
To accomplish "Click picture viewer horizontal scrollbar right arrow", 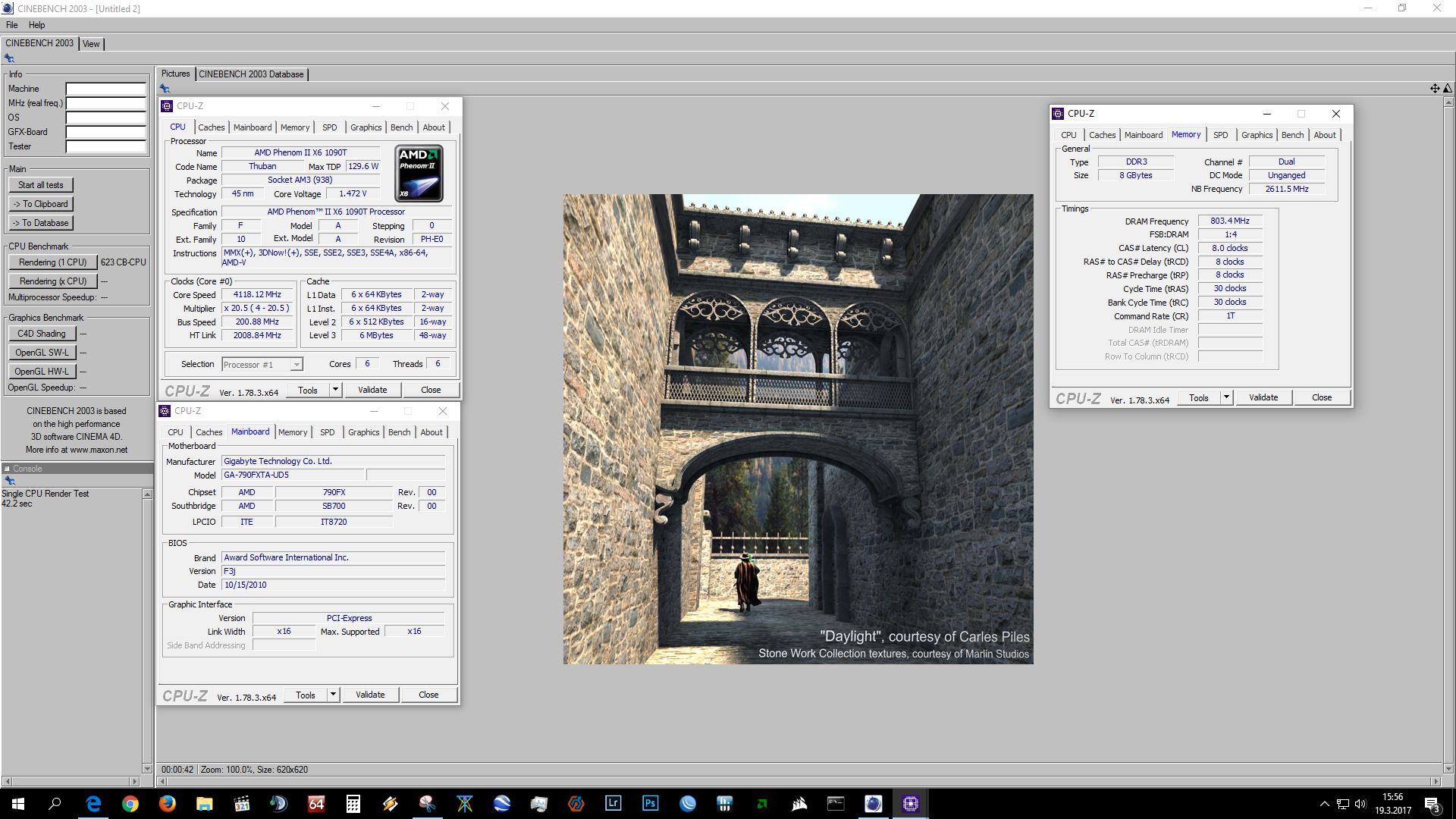I will (x=1436, y=781).
